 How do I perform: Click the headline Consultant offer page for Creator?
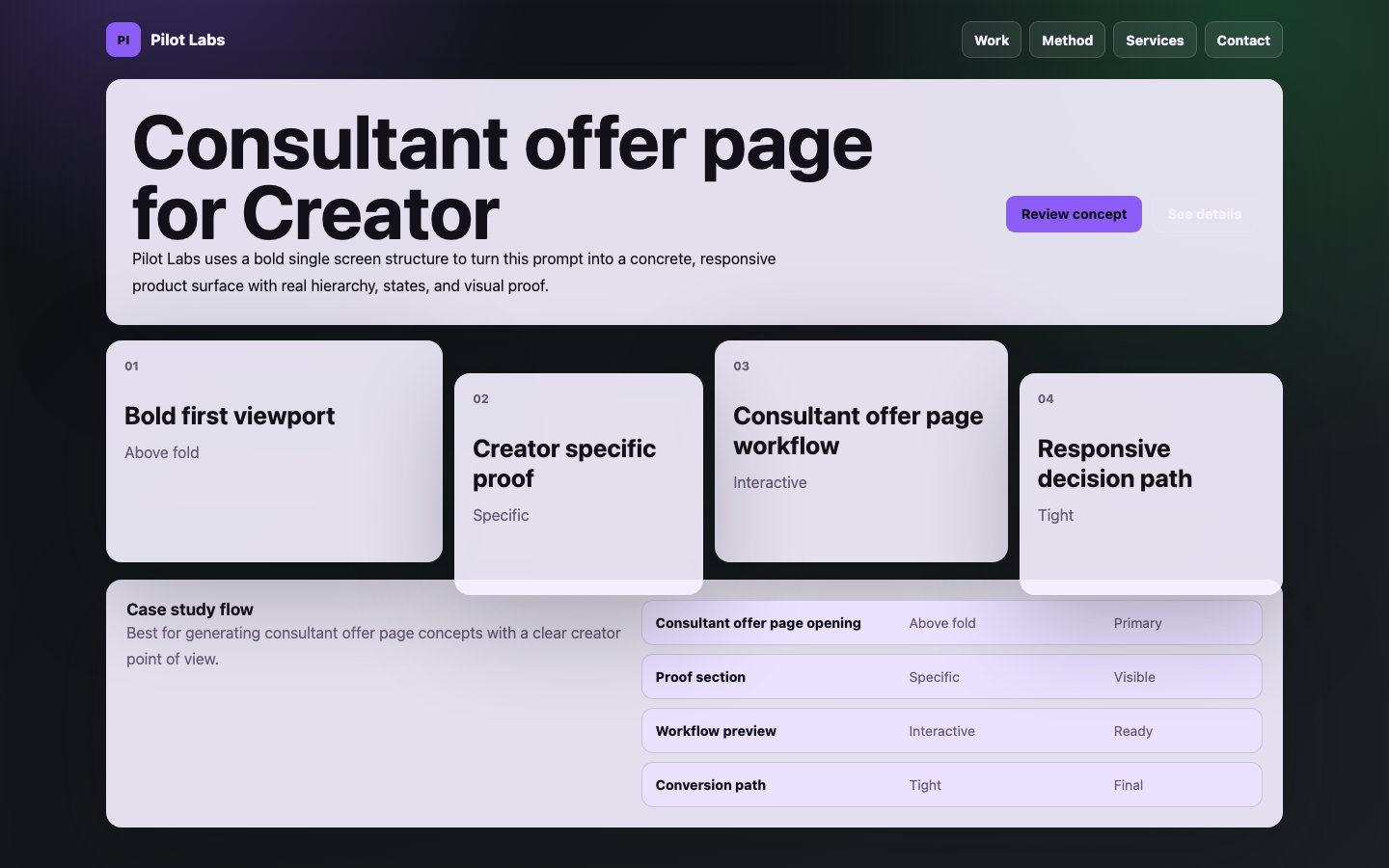tap(503, 177)
